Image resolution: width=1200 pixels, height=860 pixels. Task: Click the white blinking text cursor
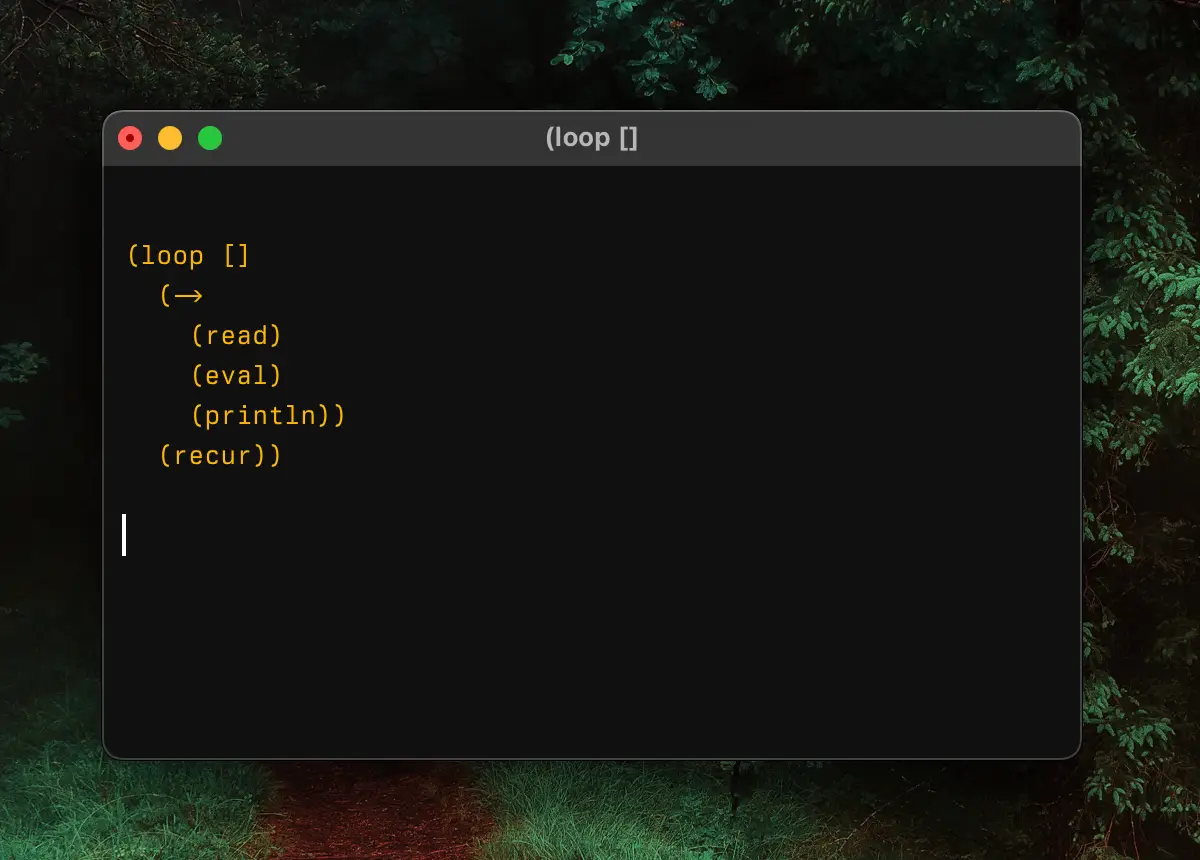click(124, 534)
